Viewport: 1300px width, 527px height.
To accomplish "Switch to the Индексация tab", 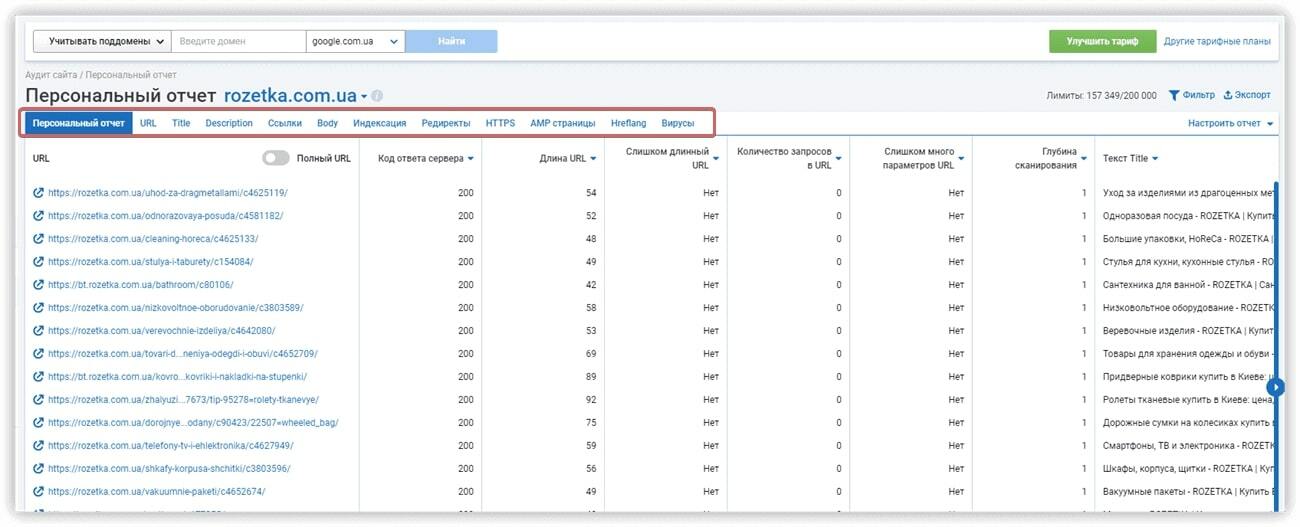I will 379,123.
